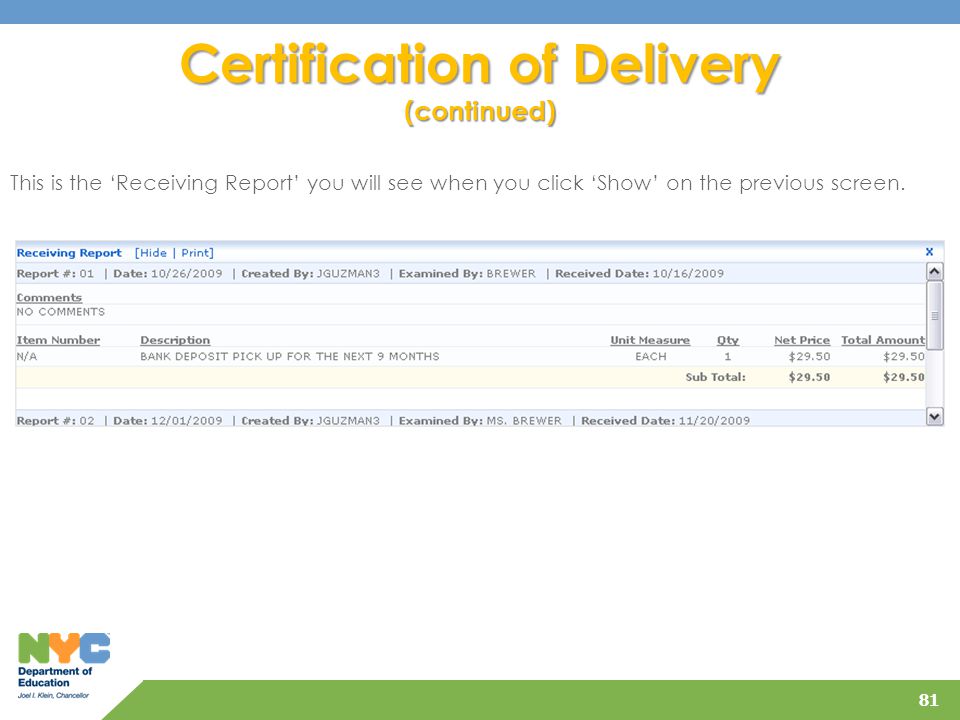Click the slide number 81
The image size is (960, 720).
[x=928, y=700]
